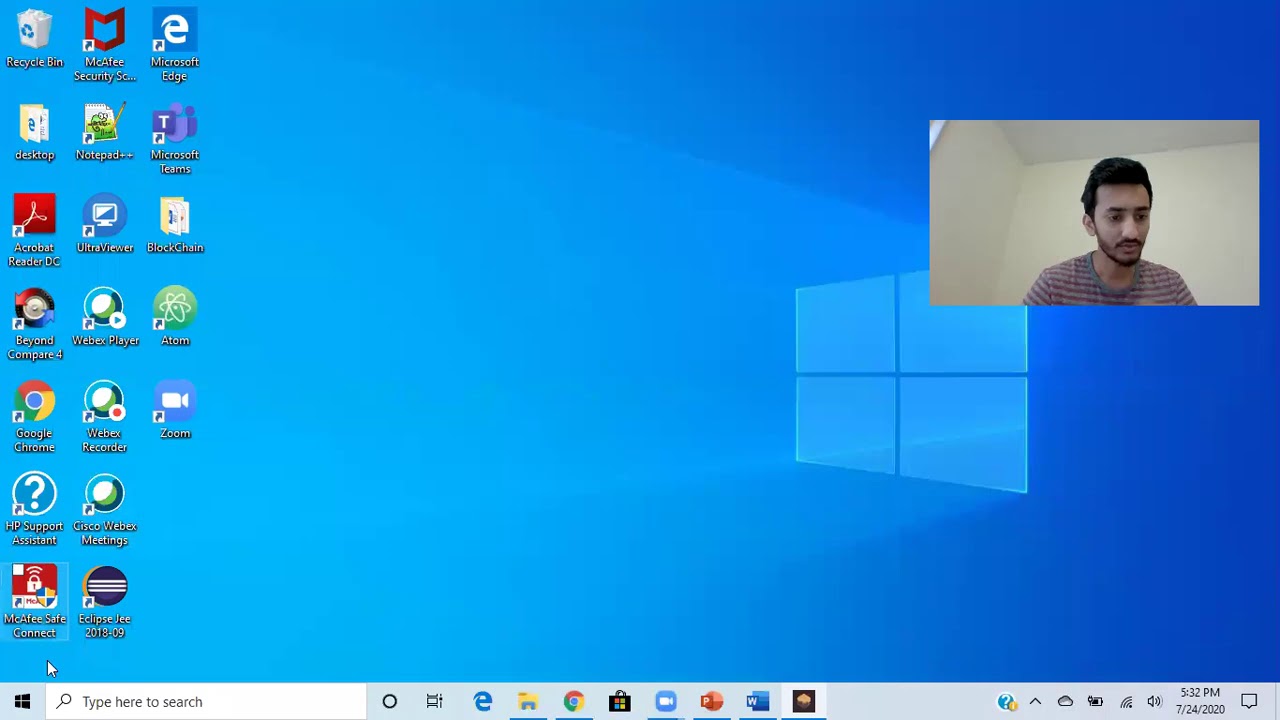Open the clock showing 5:32 PM
The image size is (1280, 720).
click(1201, 702)
